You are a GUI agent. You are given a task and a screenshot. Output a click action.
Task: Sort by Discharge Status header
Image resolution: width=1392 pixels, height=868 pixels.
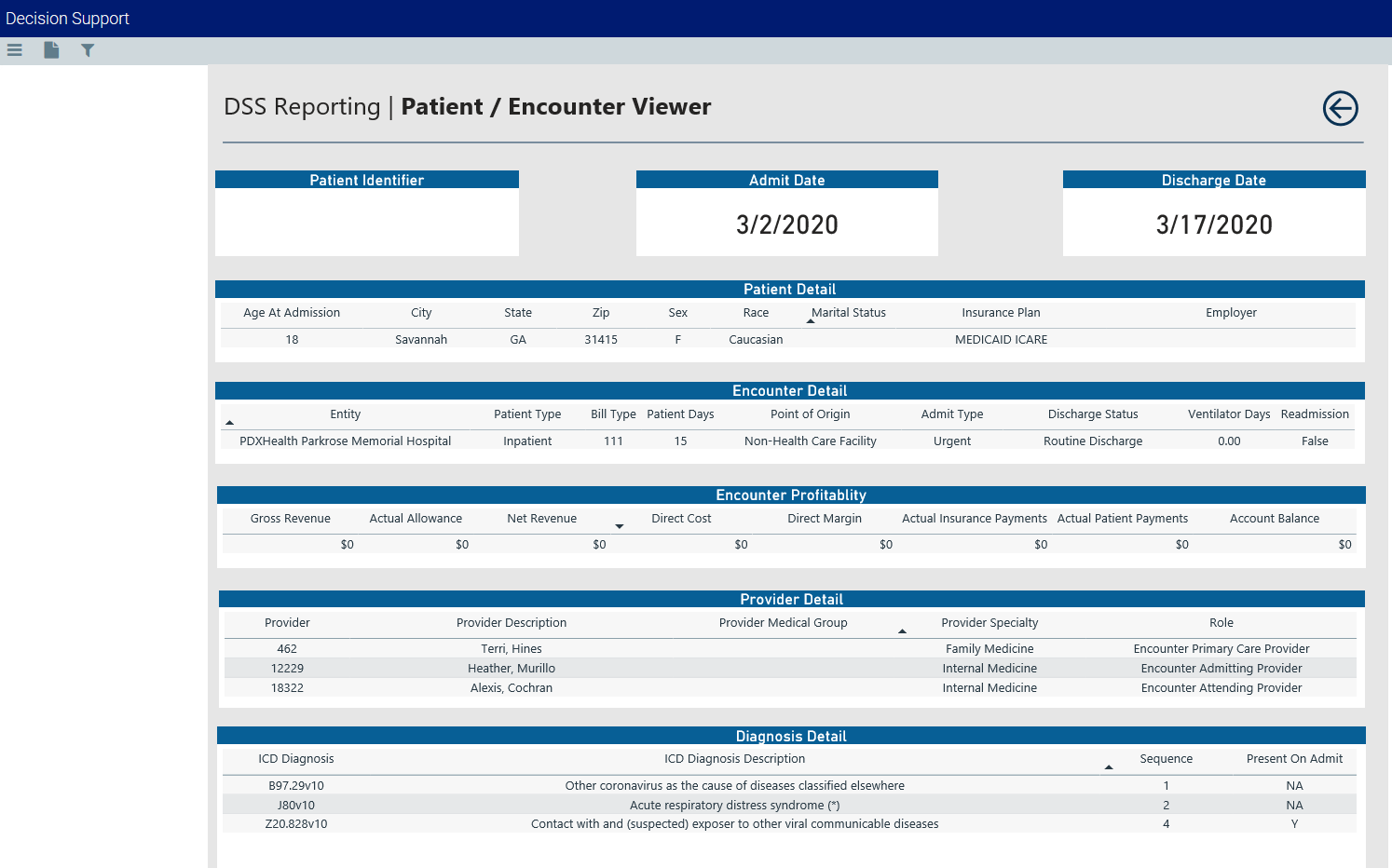[x=1093, y=414]
